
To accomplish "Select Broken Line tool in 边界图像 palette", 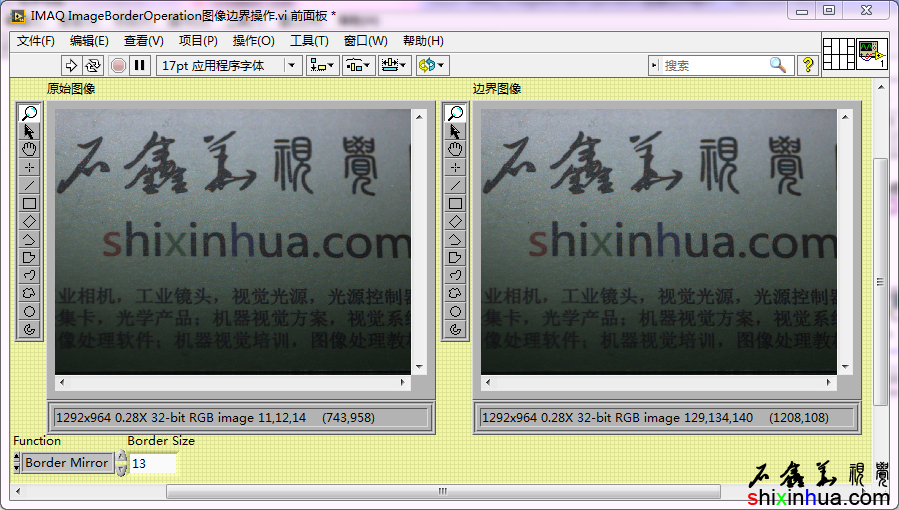I will (455, 240).
